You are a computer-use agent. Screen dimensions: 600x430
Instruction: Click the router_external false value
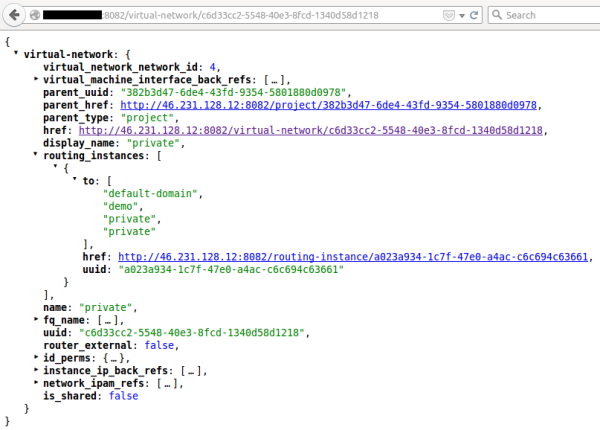pos(159,345)
